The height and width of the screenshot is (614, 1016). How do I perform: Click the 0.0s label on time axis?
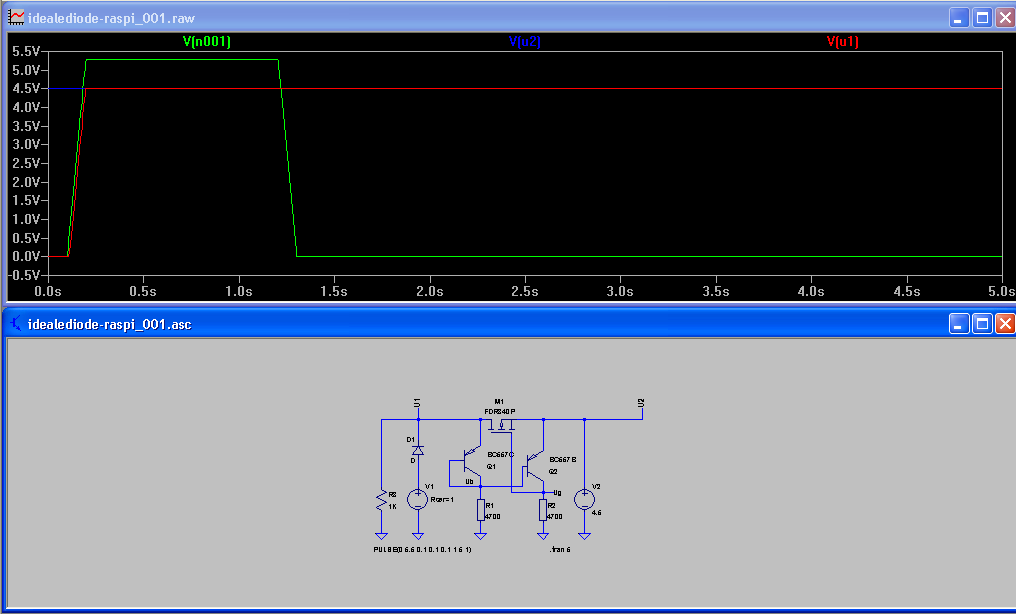coord(48,291)
